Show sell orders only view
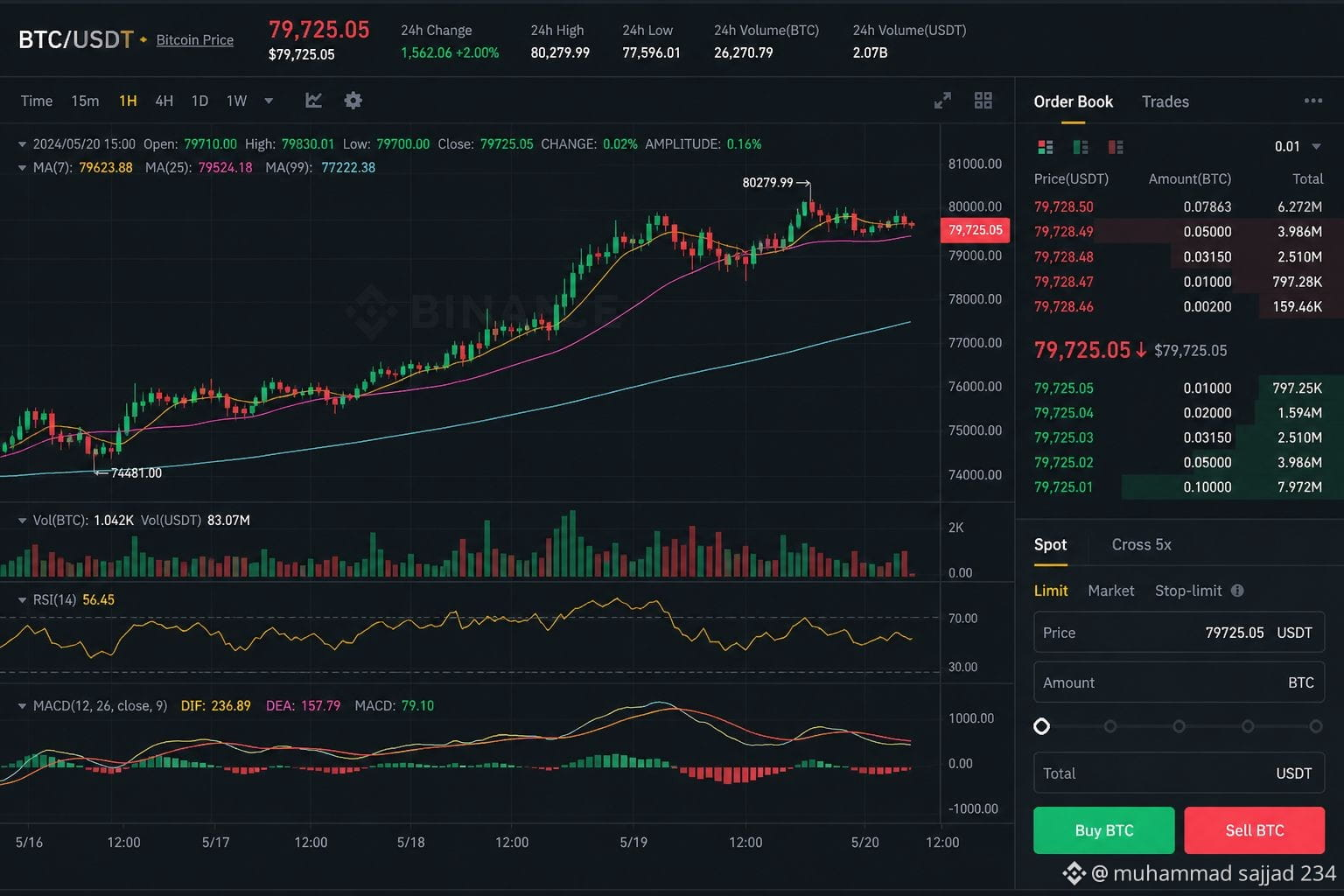This screenshot has width=1344, height=896. [1116, 147]
